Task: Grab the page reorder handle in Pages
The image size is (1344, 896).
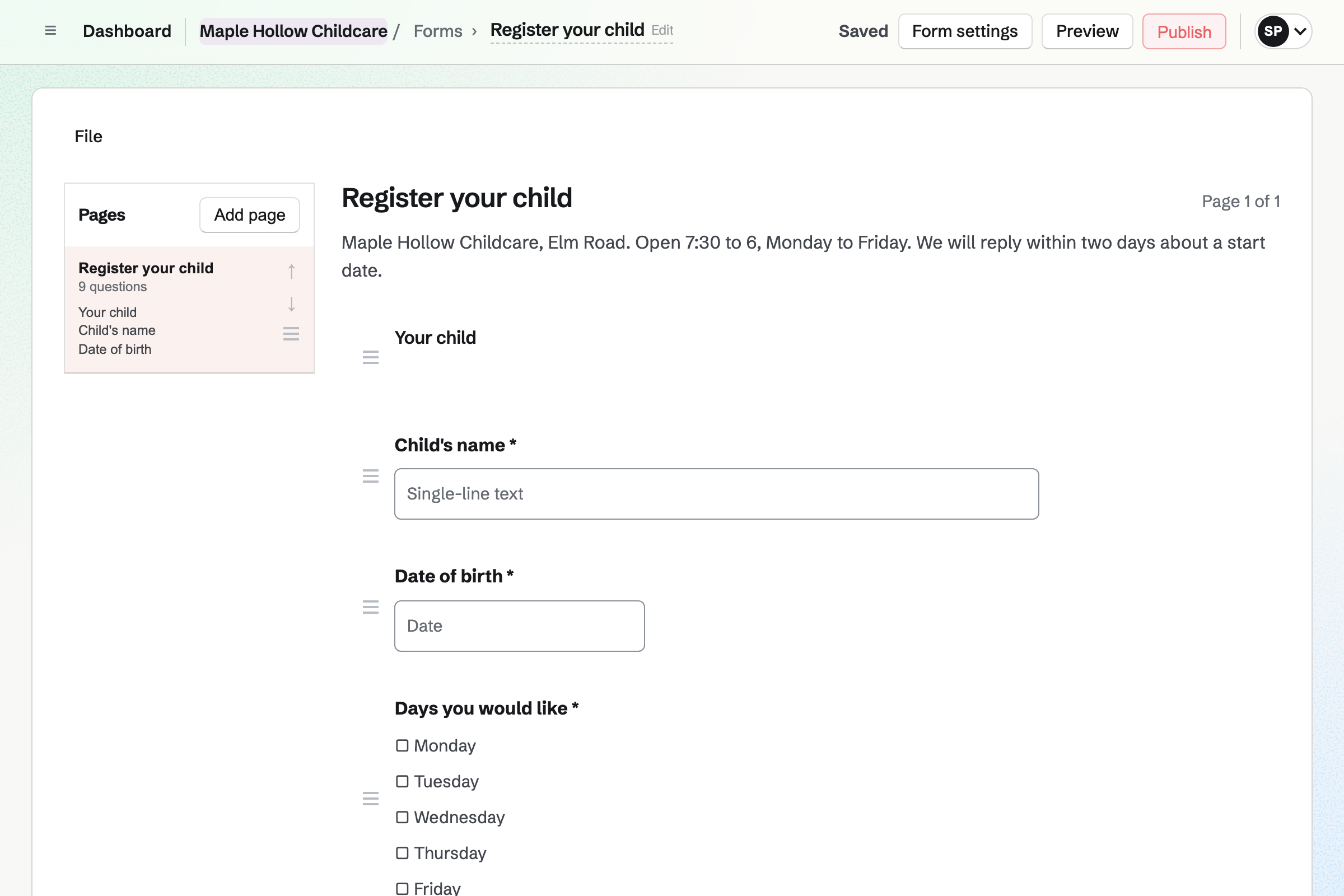Action: pyautogui.click(x=291, y=334)
